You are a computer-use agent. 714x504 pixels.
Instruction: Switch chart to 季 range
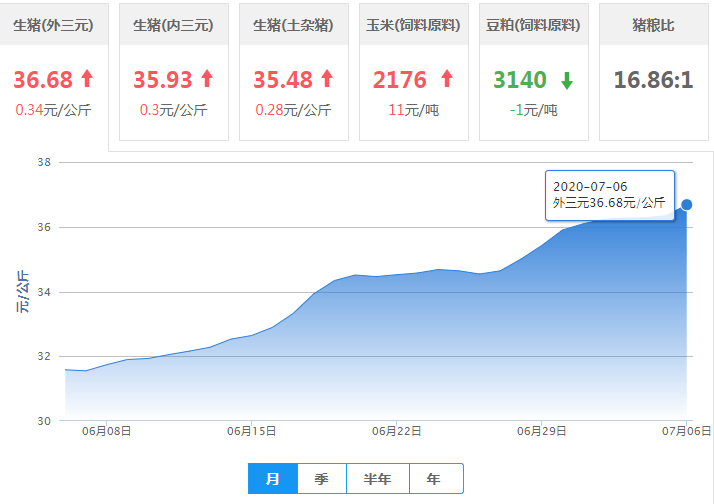tap(322, 479)
